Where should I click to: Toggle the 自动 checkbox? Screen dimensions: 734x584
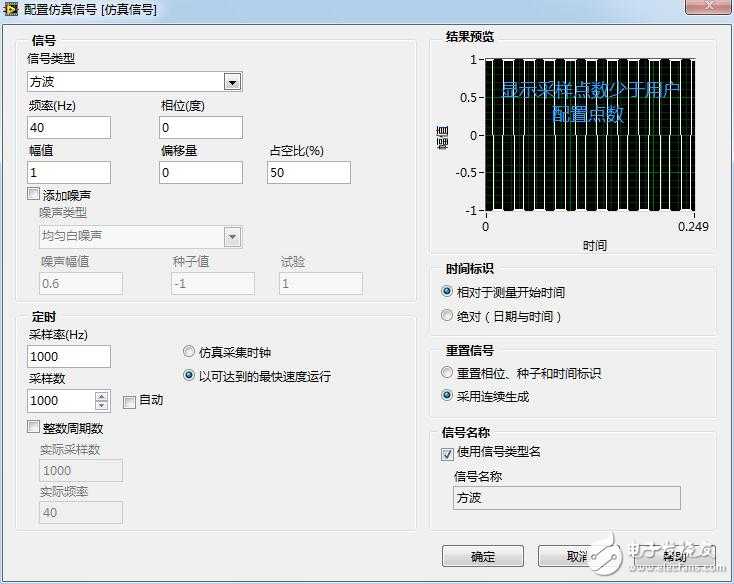(129, 402)
